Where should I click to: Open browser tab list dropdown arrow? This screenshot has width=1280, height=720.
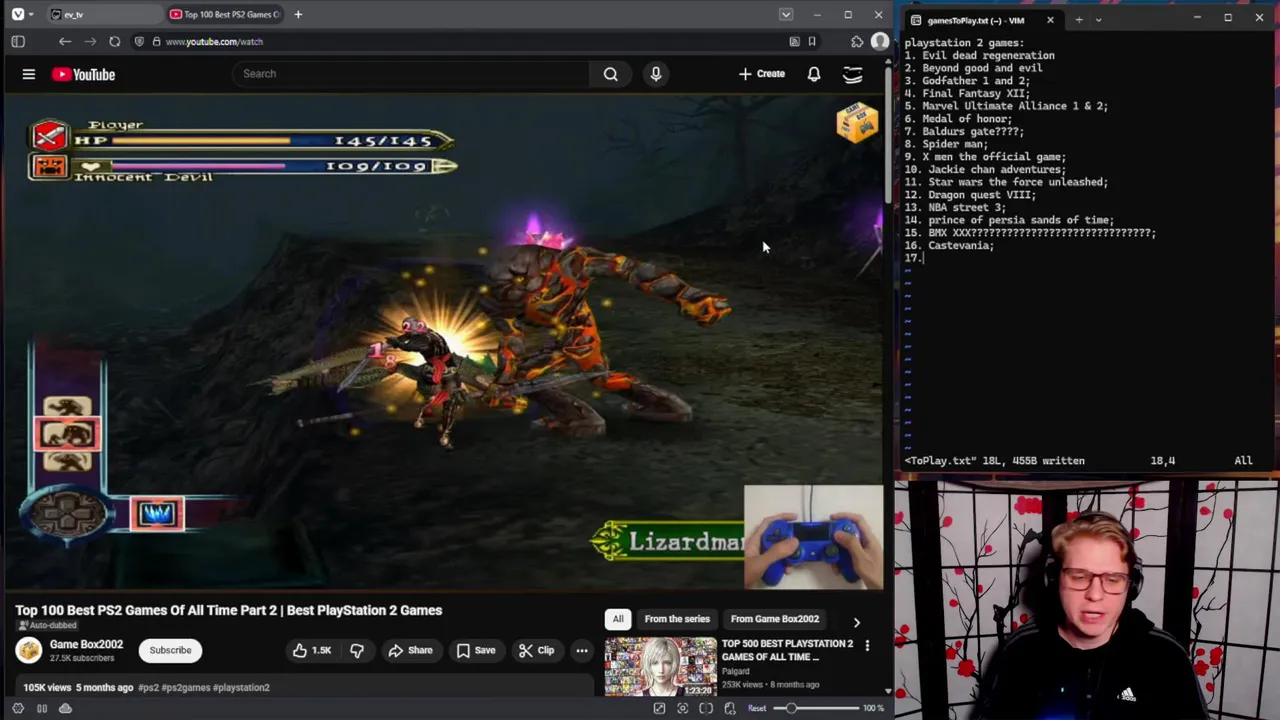[x=786, y=14]
